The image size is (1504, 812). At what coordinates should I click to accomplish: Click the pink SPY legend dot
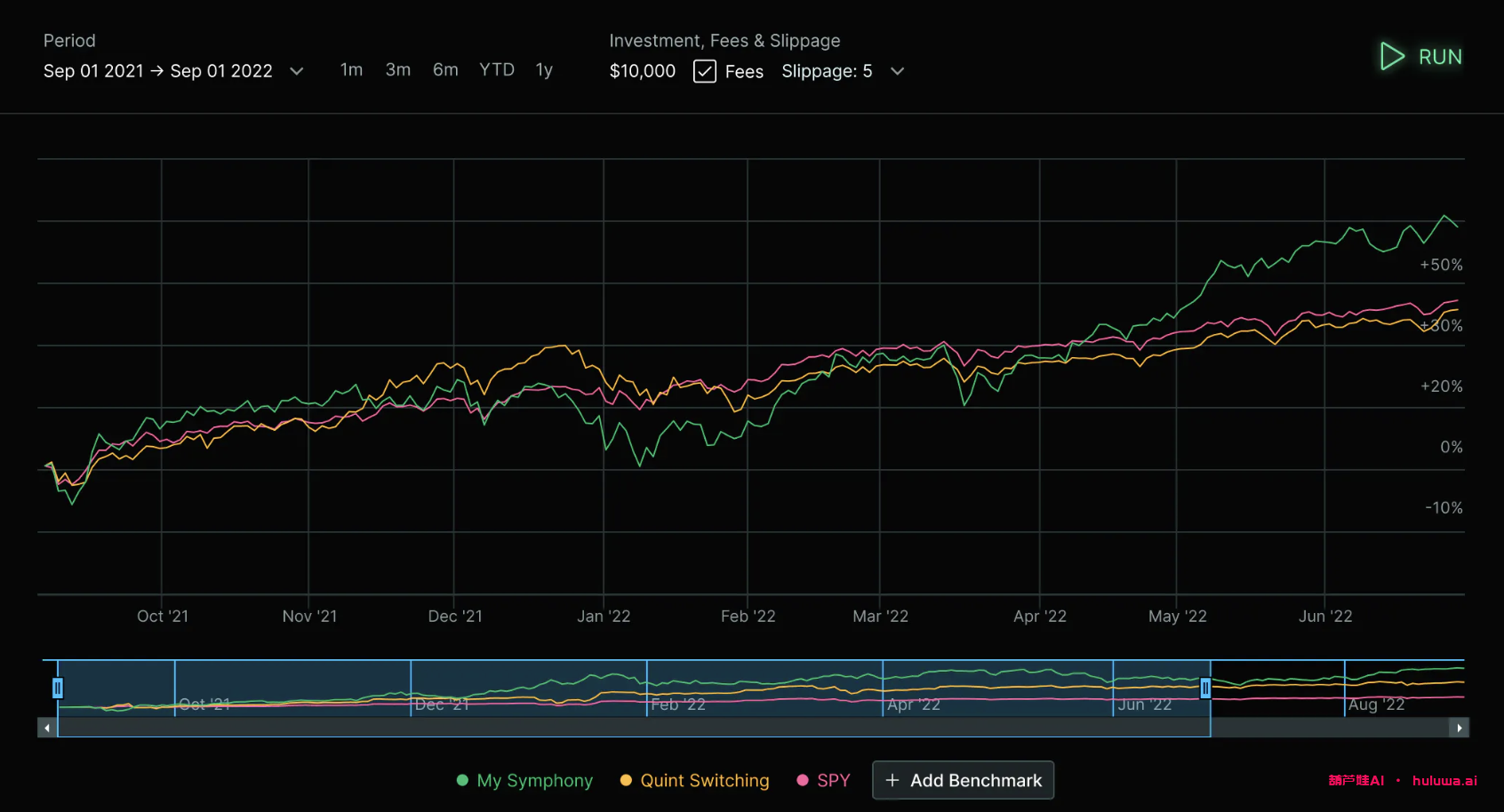pyautogui.click(x=803, y=780)
